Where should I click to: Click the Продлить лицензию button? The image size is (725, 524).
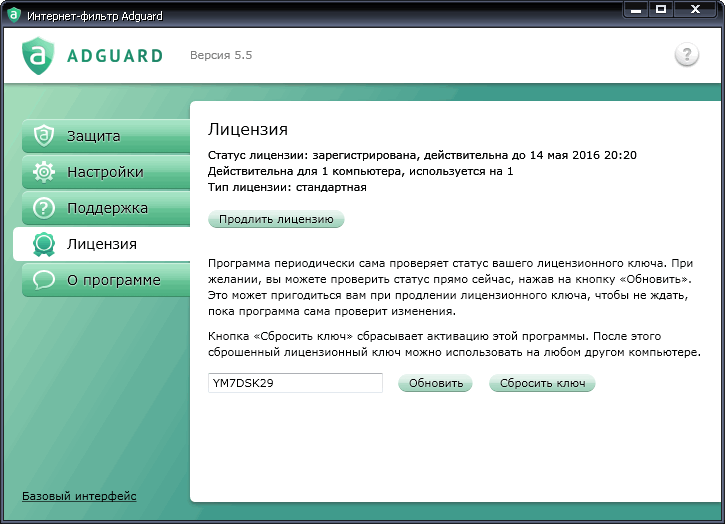coord(276,219)
